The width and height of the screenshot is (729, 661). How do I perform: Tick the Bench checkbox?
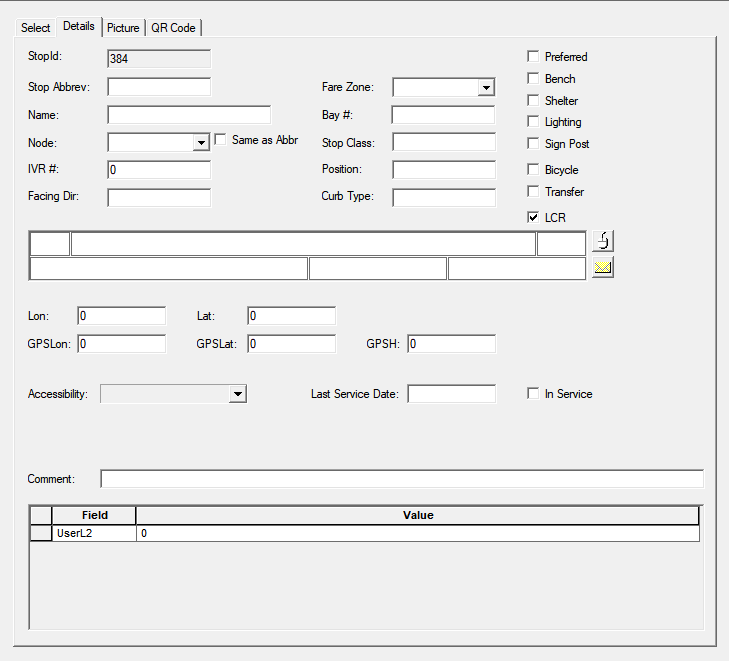coord(533,79)
